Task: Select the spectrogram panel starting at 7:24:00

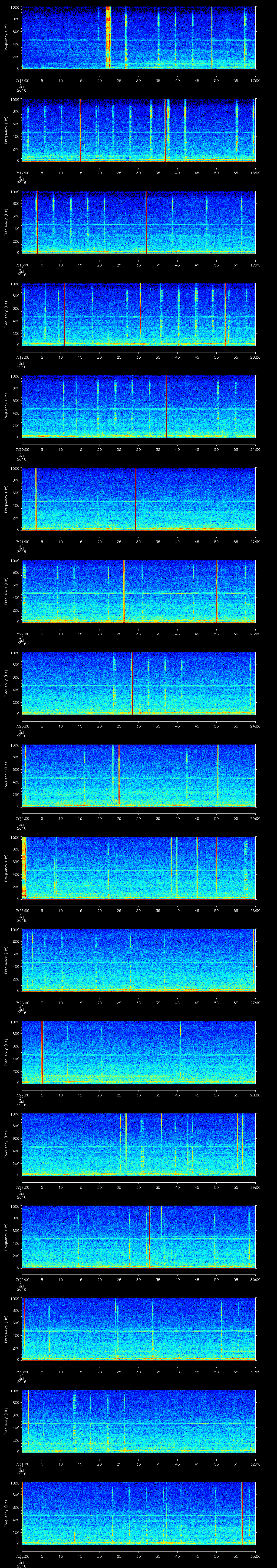Action: click(x=138, y=775)
